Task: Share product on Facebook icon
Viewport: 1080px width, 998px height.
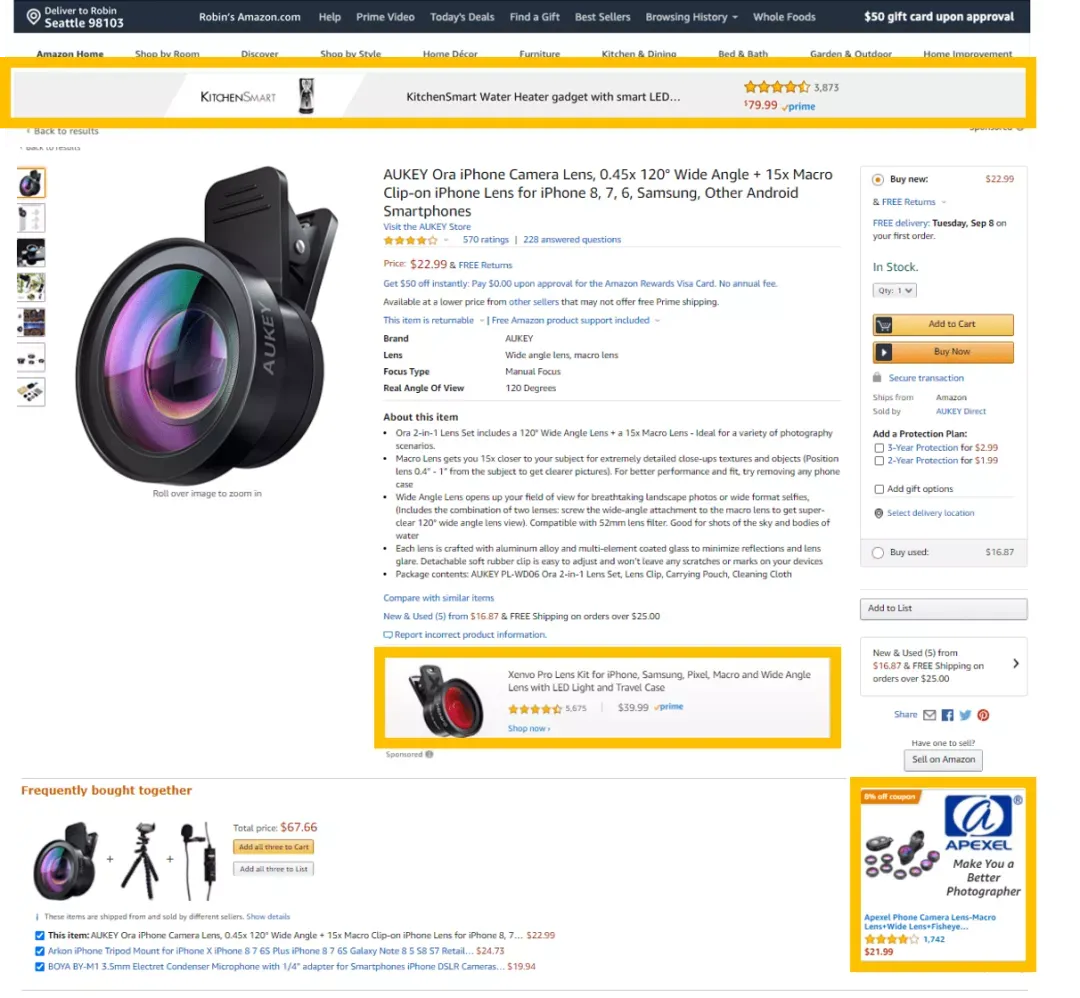Action: point(948,715)
